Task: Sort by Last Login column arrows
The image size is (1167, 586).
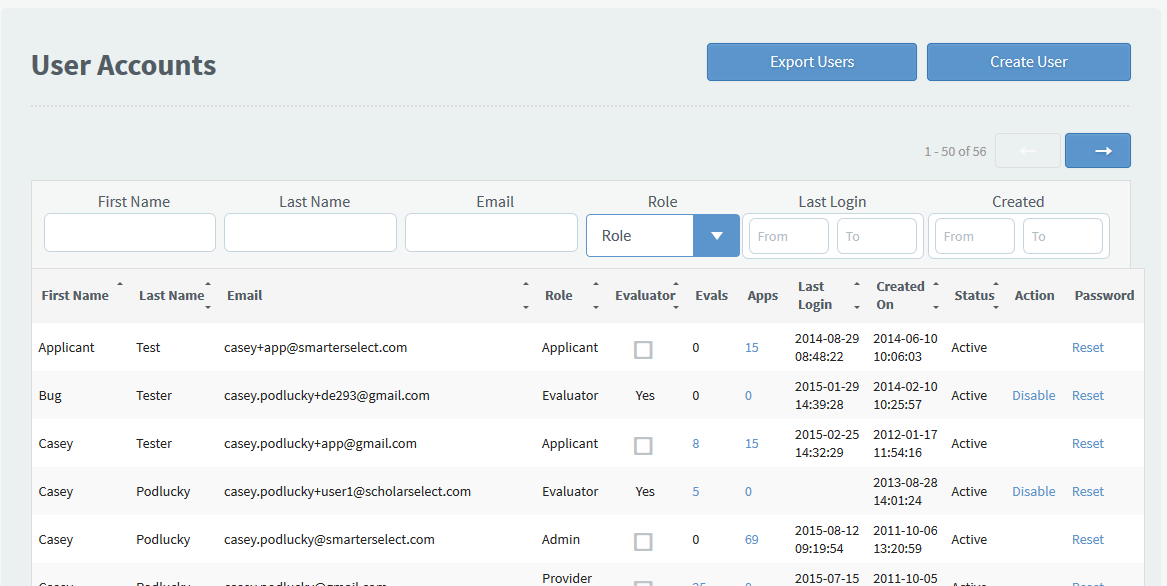Action: (x=857, y=295)
